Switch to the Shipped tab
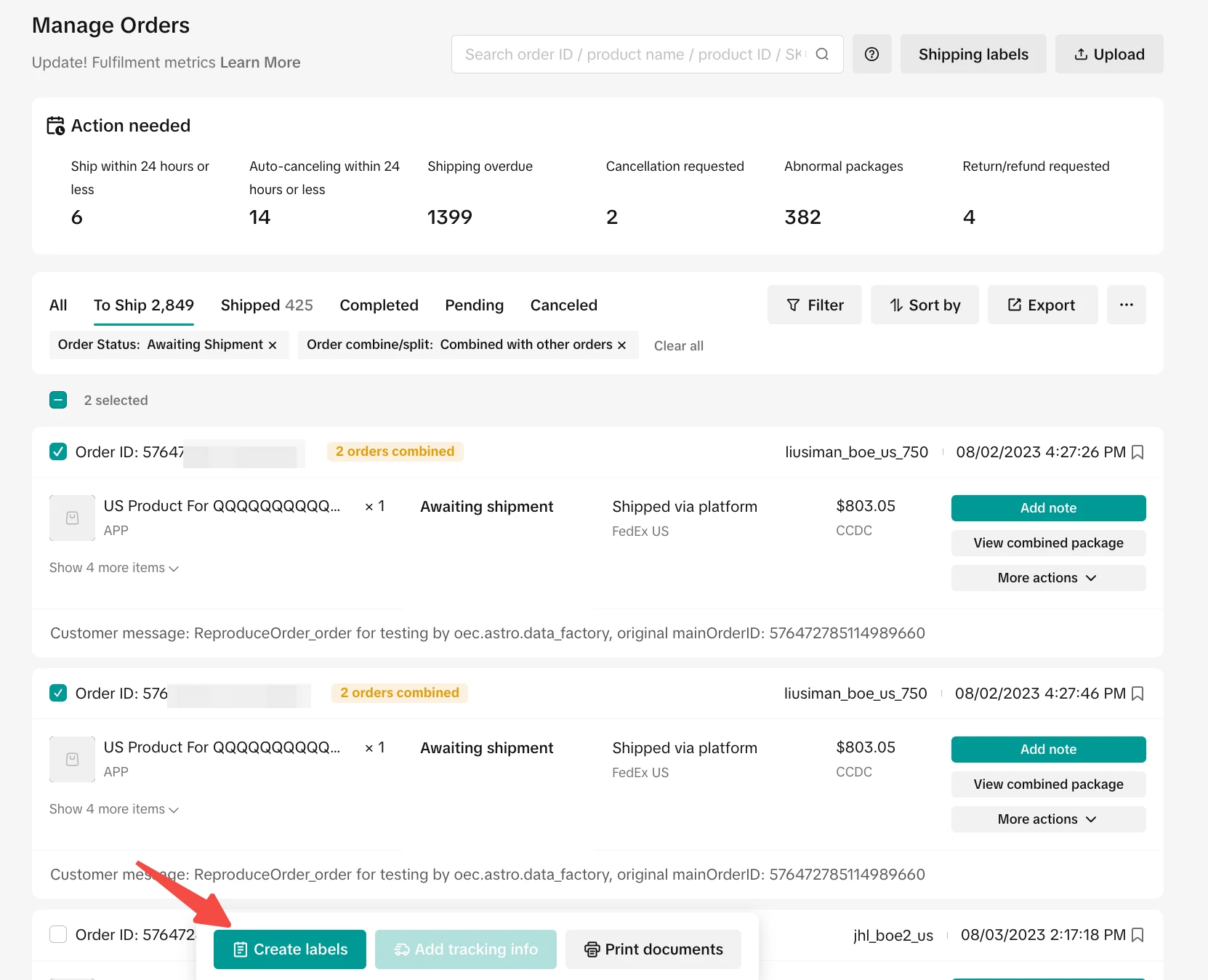This screenshot has height=980, width=1208. click(x=267, y=305)
